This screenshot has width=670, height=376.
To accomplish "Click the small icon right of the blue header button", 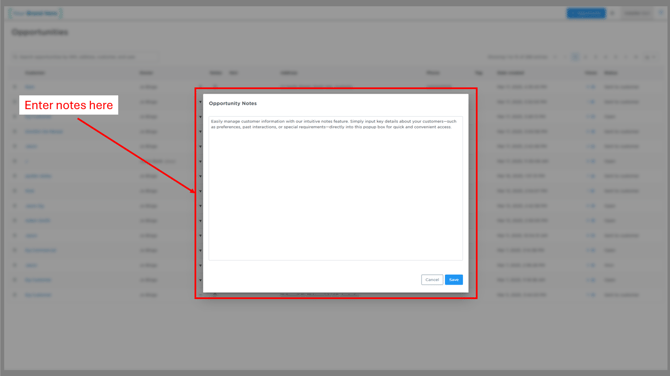I will (612, 13).
